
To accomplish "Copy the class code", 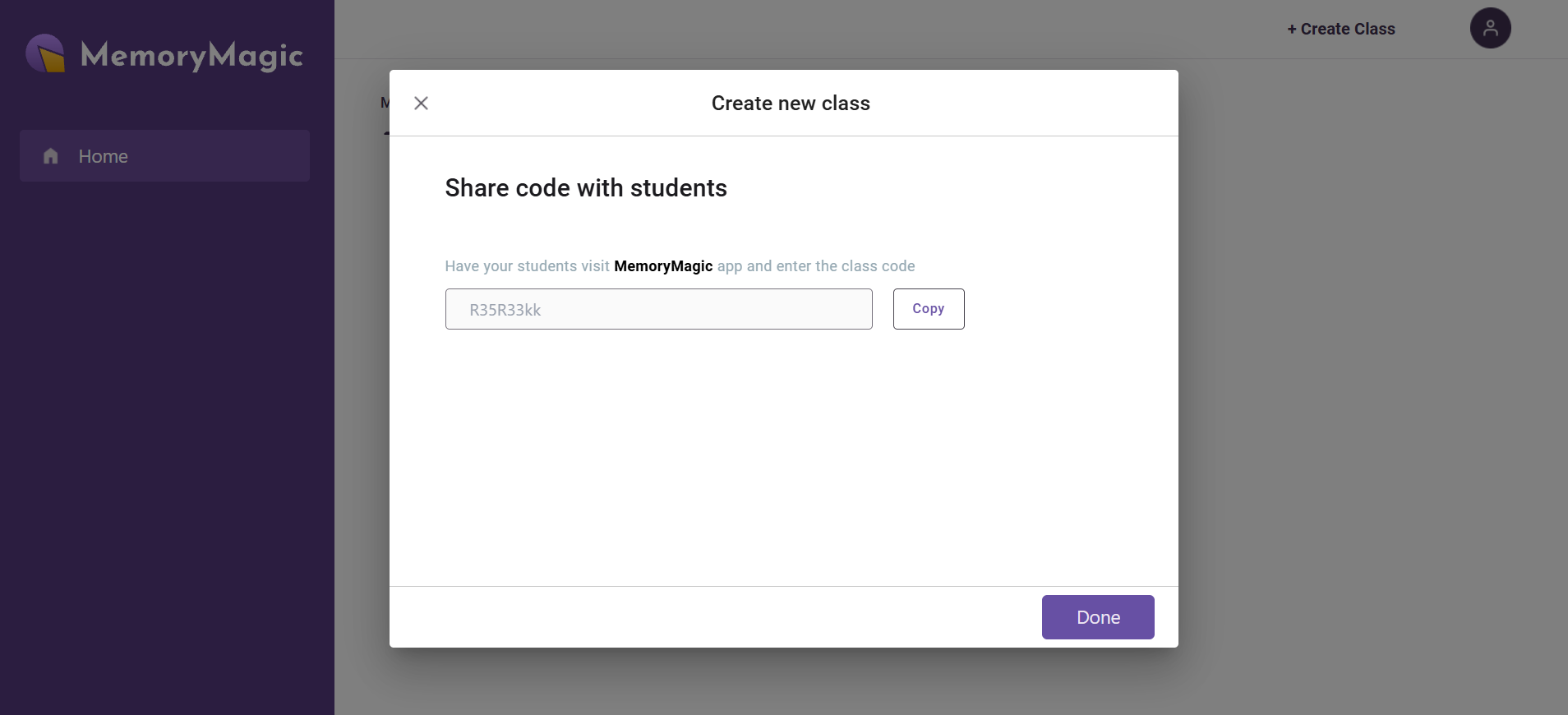I will (929, 309).
